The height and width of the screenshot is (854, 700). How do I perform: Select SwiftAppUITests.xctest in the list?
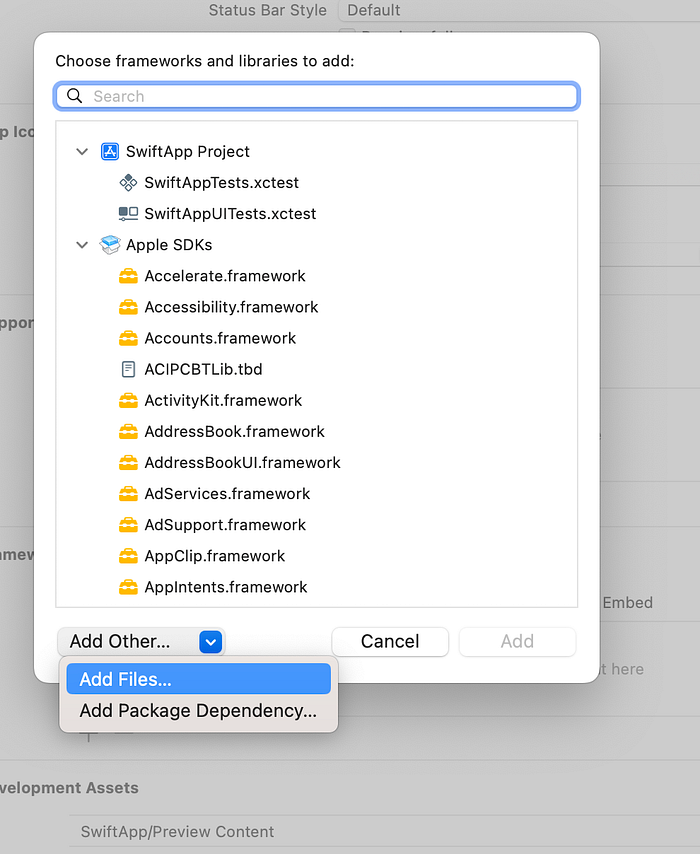[230, 214]
